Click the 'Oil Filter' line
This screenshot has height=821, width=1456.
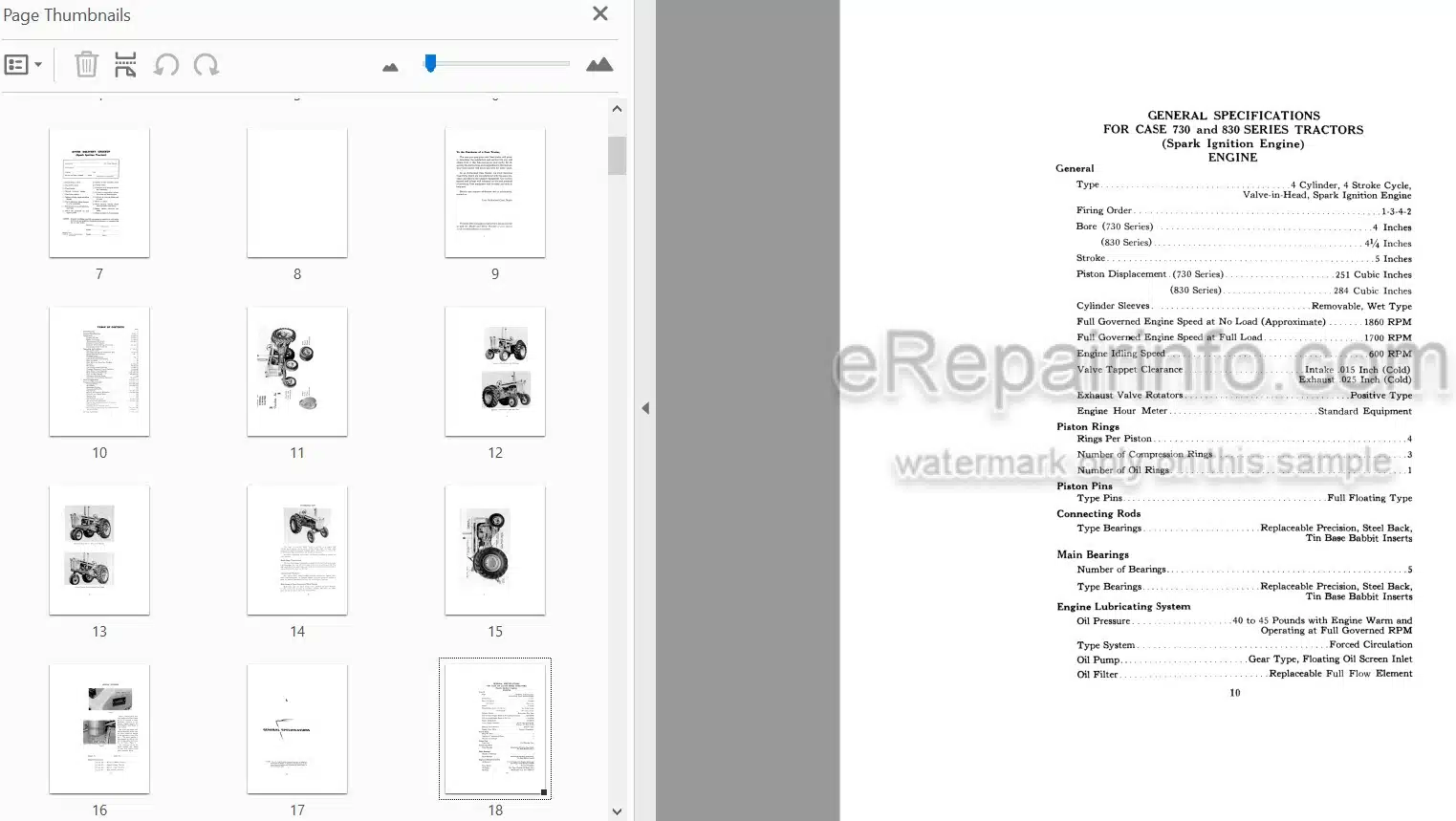tap(1244, 674)
